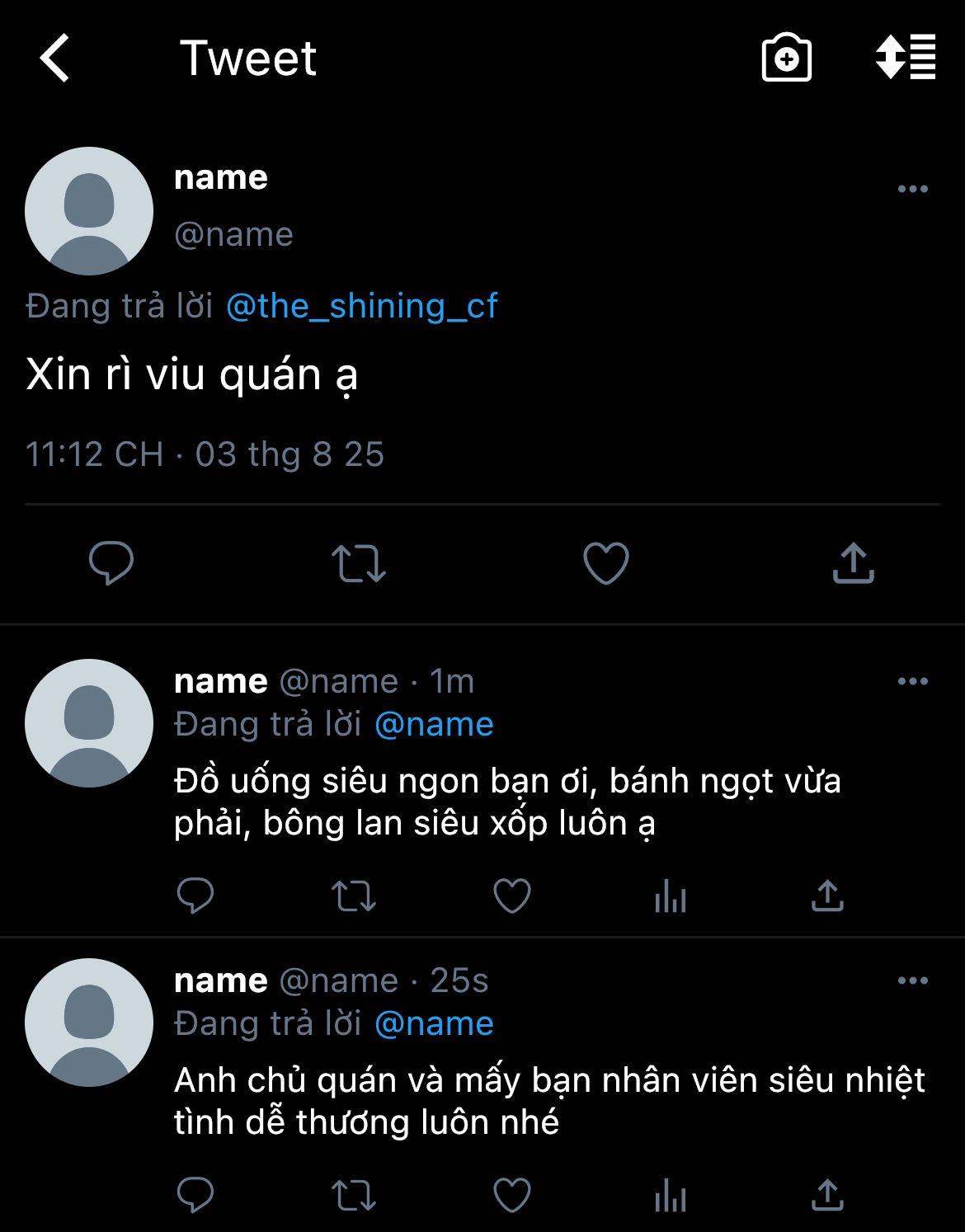The height and width of the screenshot is (1232, 965).
Task: Like the 'Đồ uống siêu ngon' reply
Action: click(512, 896)
